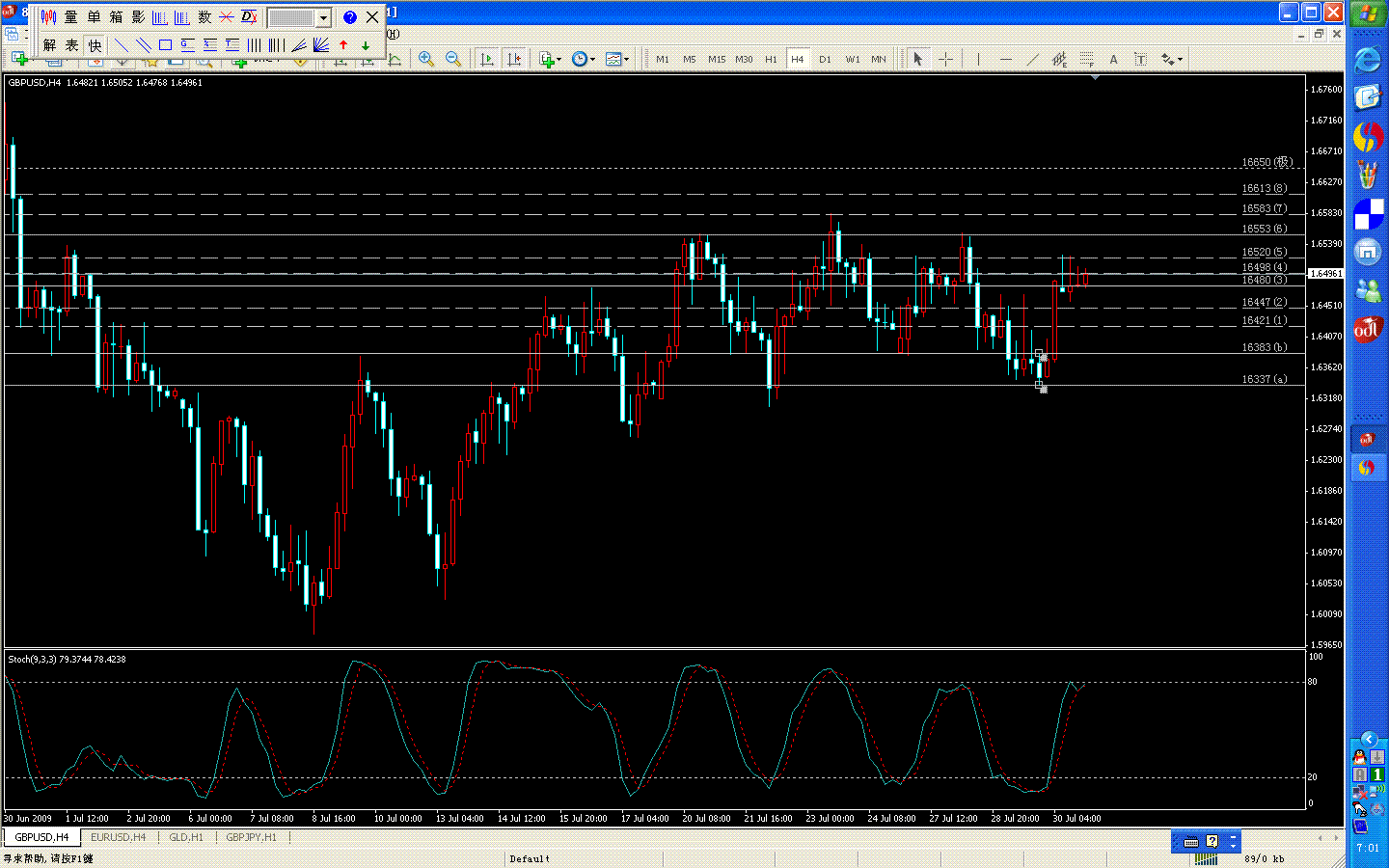Screen dimensions: 1389x868
Task: Switch to M15 timeframe
Action: tap(717, 59)
